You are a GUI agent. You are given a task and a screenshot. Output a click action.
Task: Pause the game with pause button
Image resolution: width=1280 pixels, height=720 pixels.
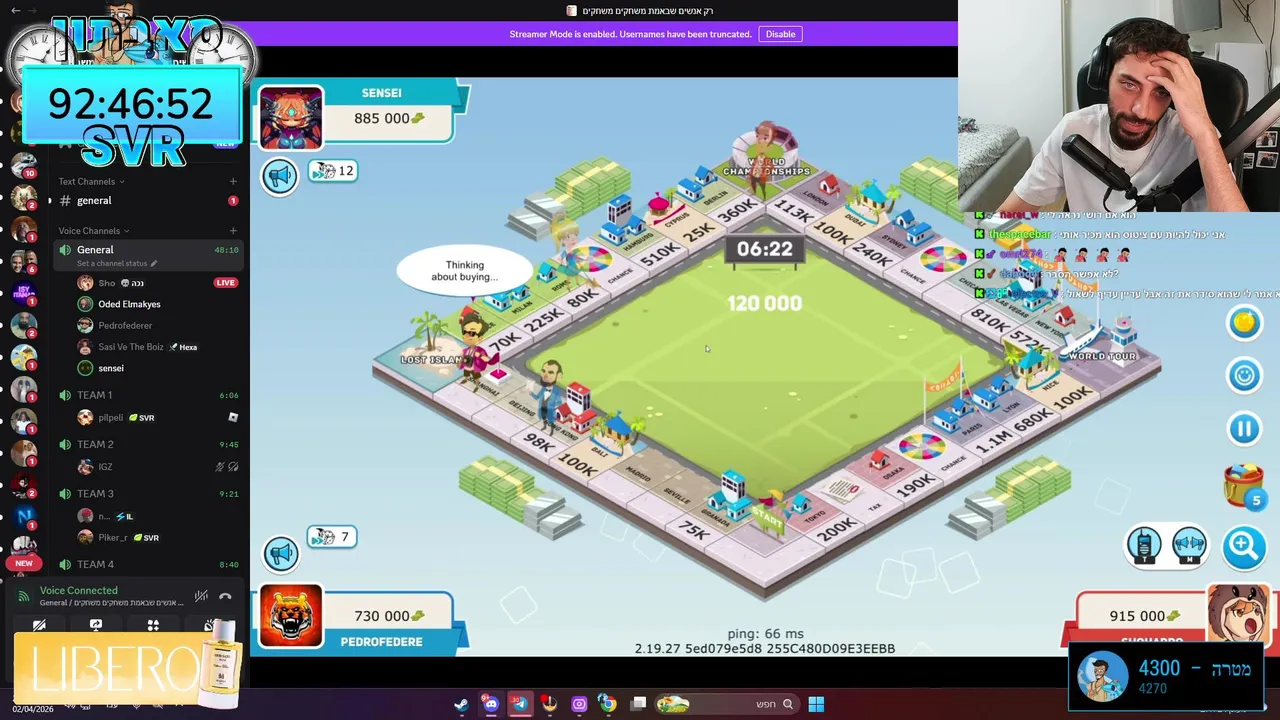[x=1244, y=428]
